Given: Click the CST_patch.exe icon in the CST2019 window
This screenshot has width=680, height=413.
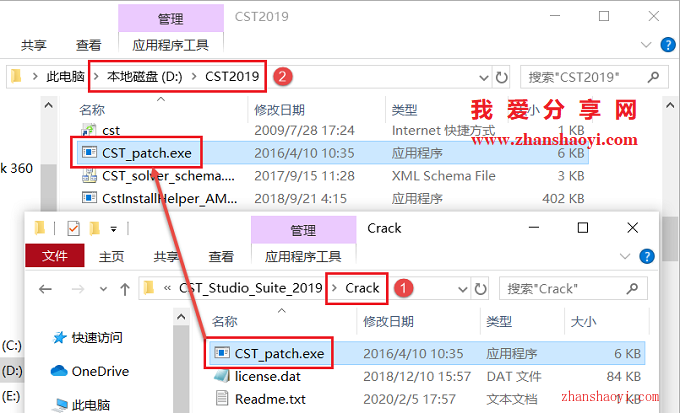Looking at the screenshot, I should pyautogui.click(x=89, y=152).
